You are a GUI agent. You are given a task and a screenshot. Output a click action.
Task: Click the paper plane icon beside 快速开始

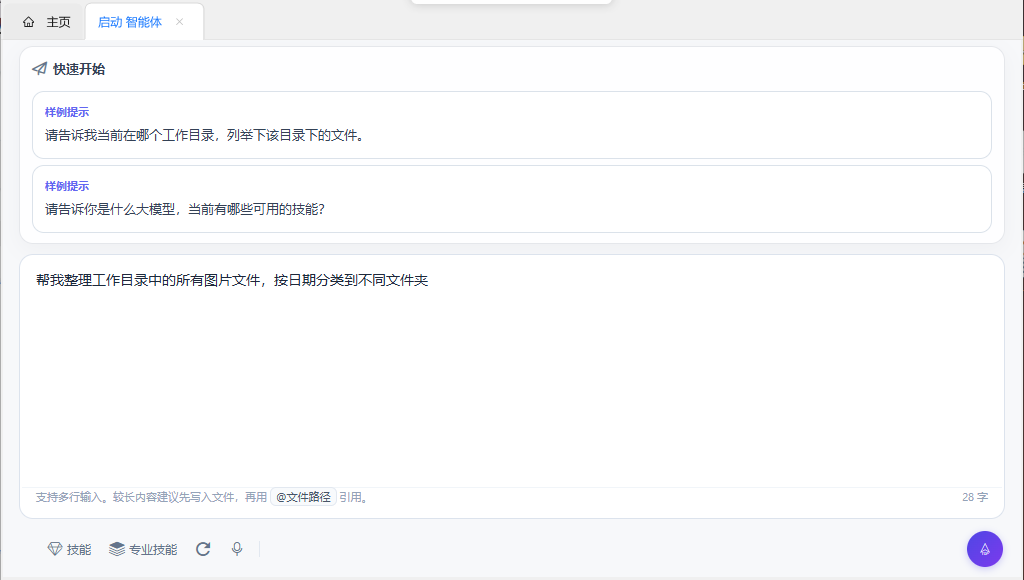[x=37, y=69]
